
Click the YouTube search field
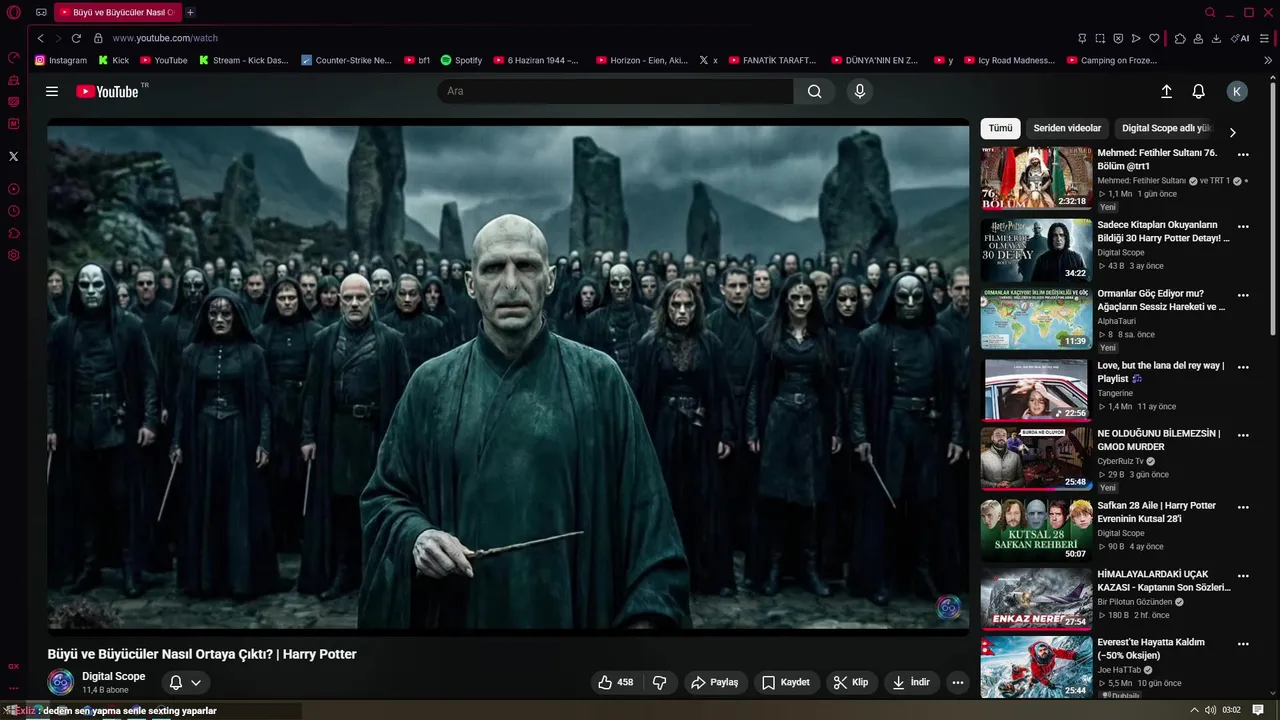[615, 91]
